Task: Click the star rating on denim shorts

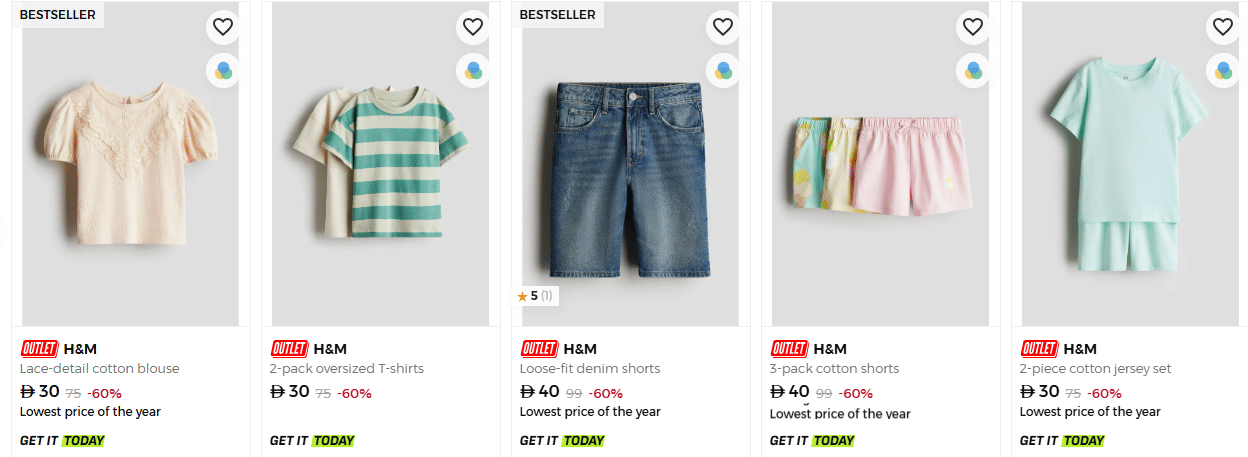Action: pos(534,296)
